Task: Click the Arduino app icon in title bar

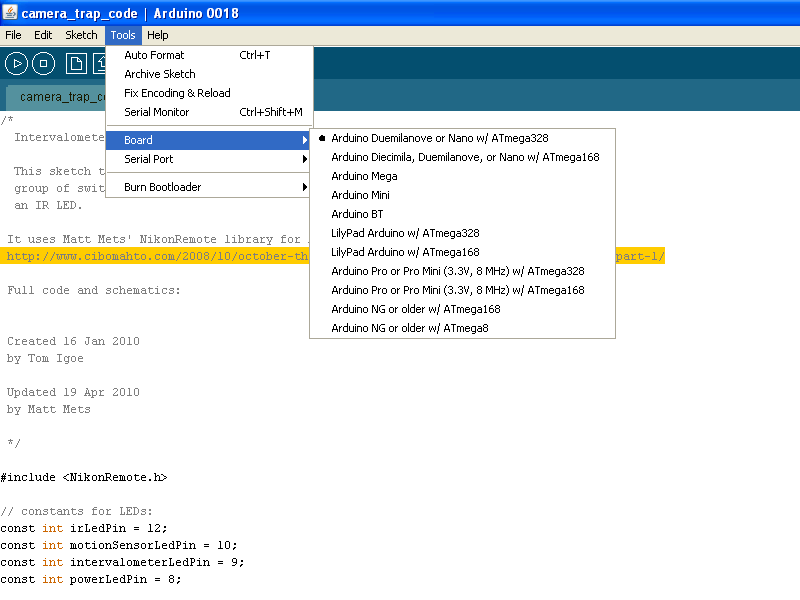Action: (10, 12)
